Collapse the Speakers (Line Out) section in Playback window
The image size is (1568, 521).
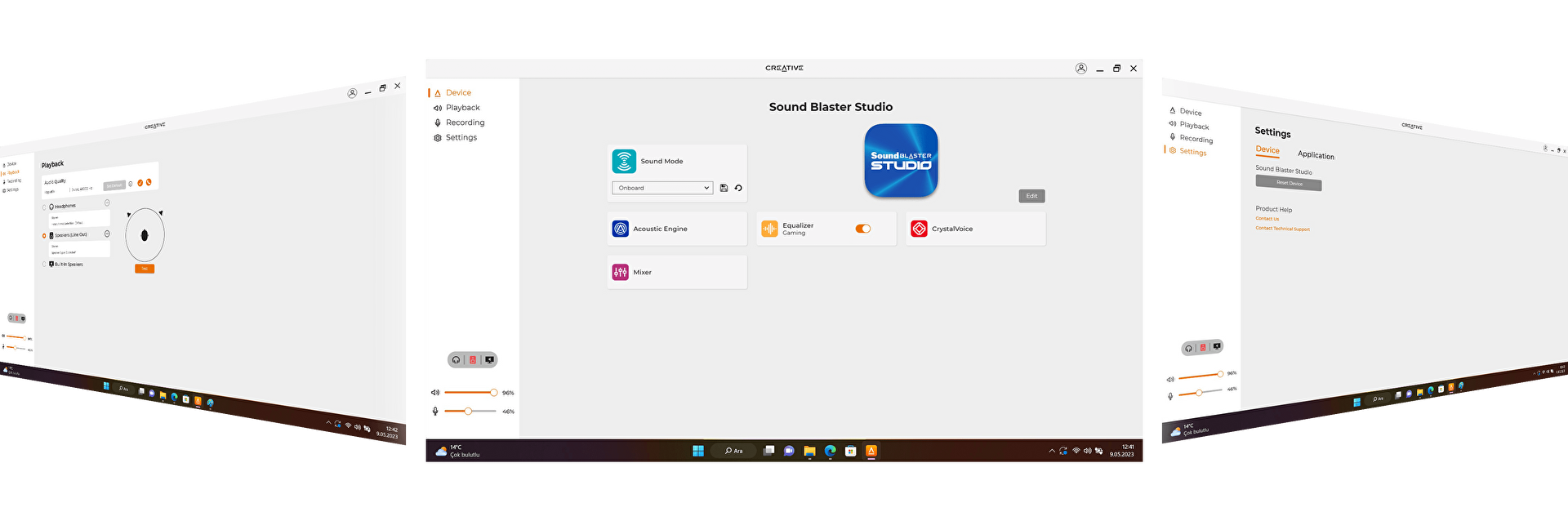pyautogui.click(x=107, y=234)
